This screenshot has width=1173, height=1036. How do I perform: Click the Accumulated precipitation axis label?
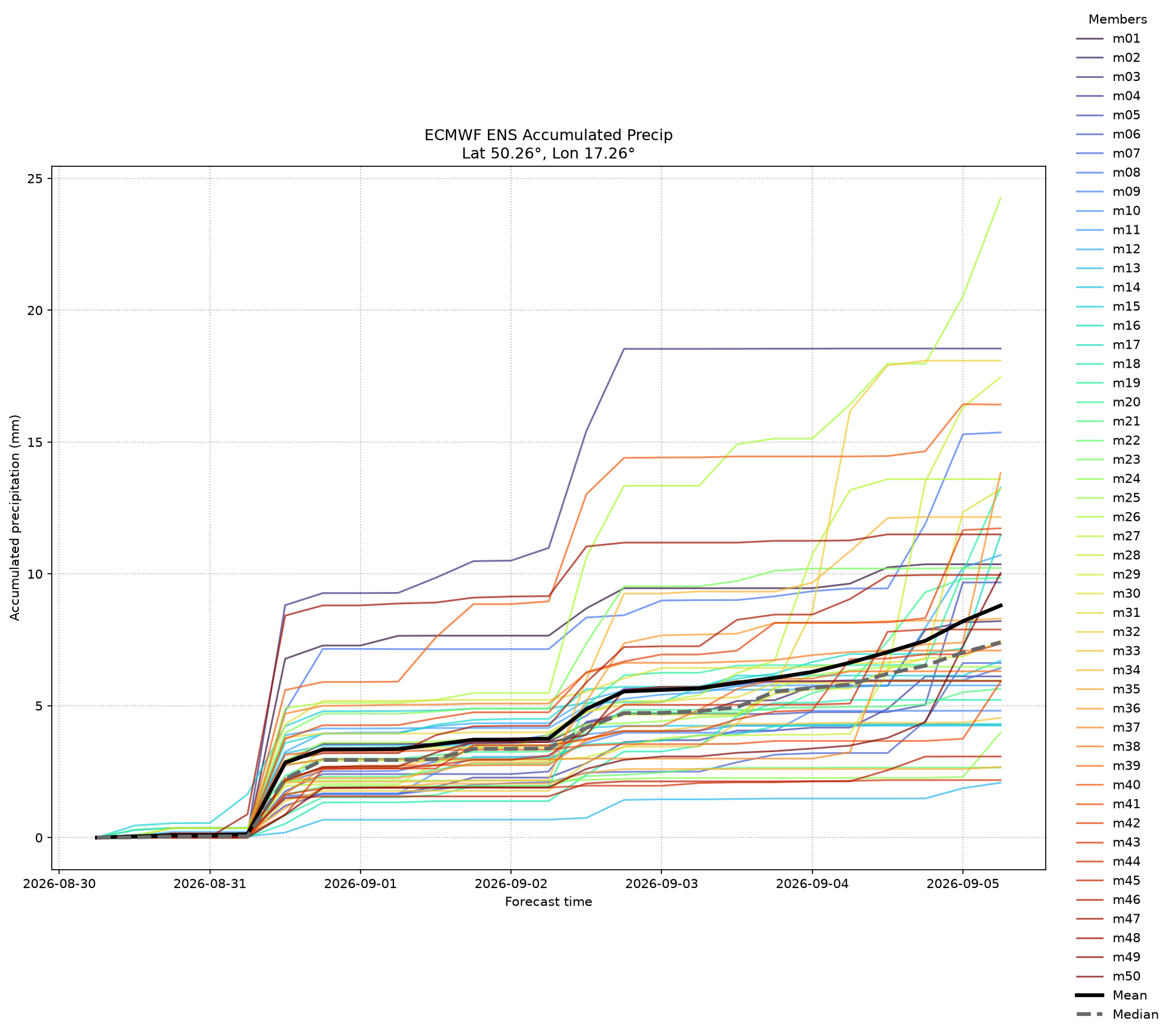click(15, 518)
